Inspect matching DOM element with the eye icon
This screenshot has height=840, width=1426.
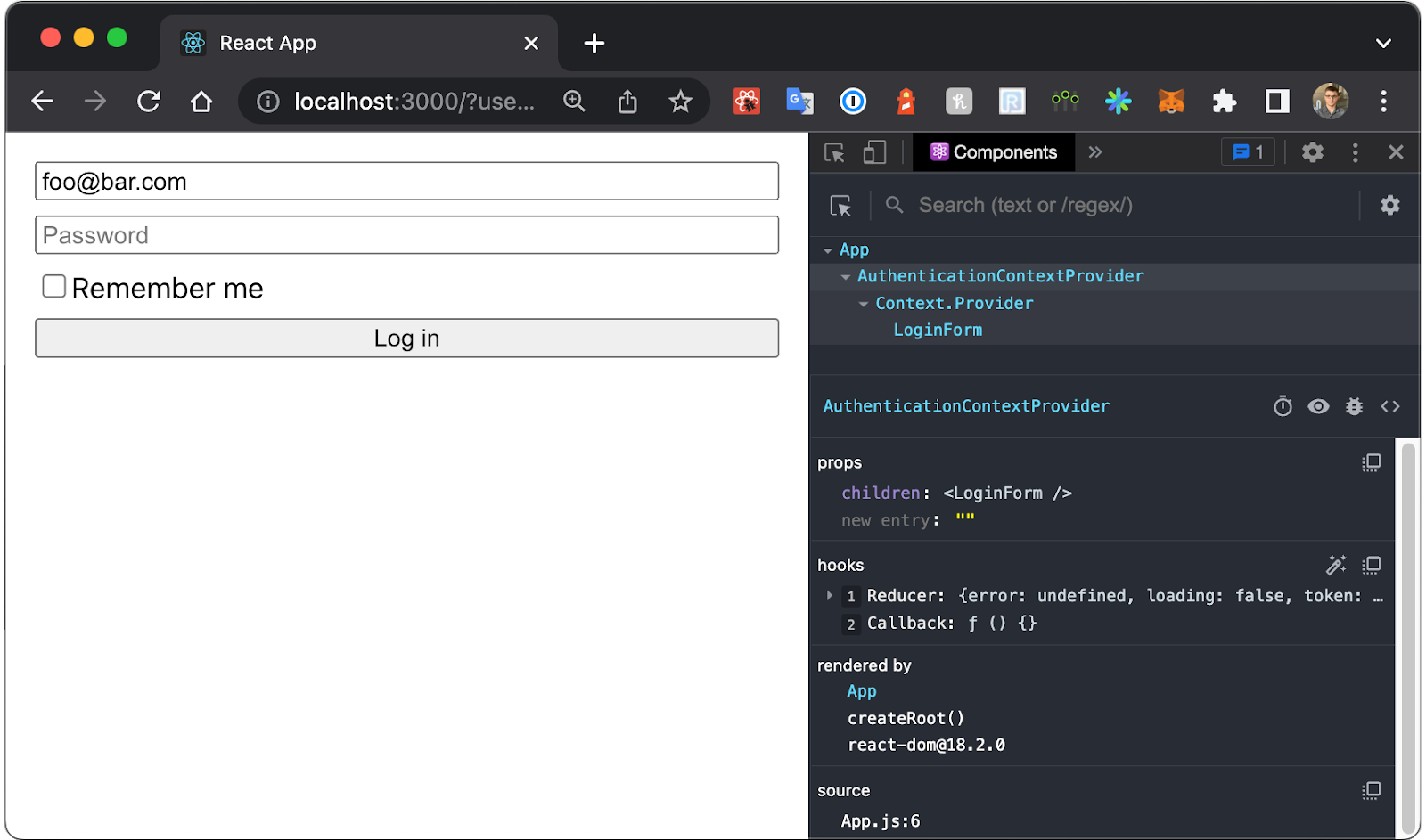(1318, 406)
